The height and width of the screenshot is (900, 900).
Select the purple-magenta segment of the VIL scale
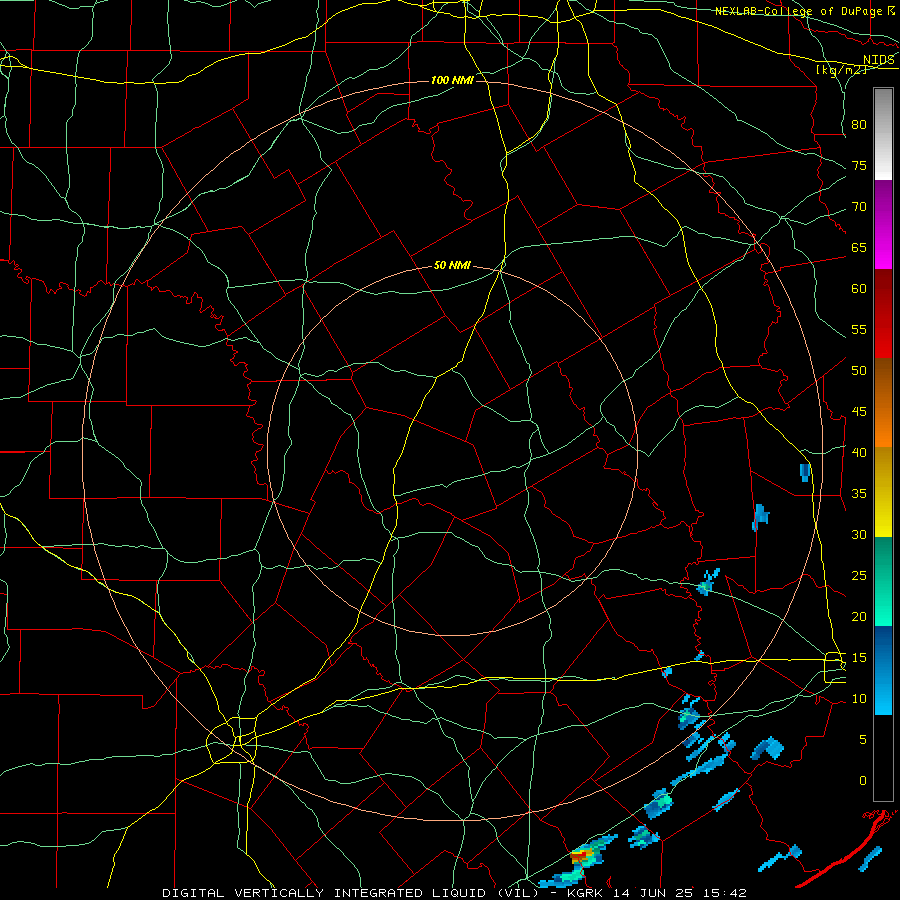pyautogui.click(x=883, y=225)
